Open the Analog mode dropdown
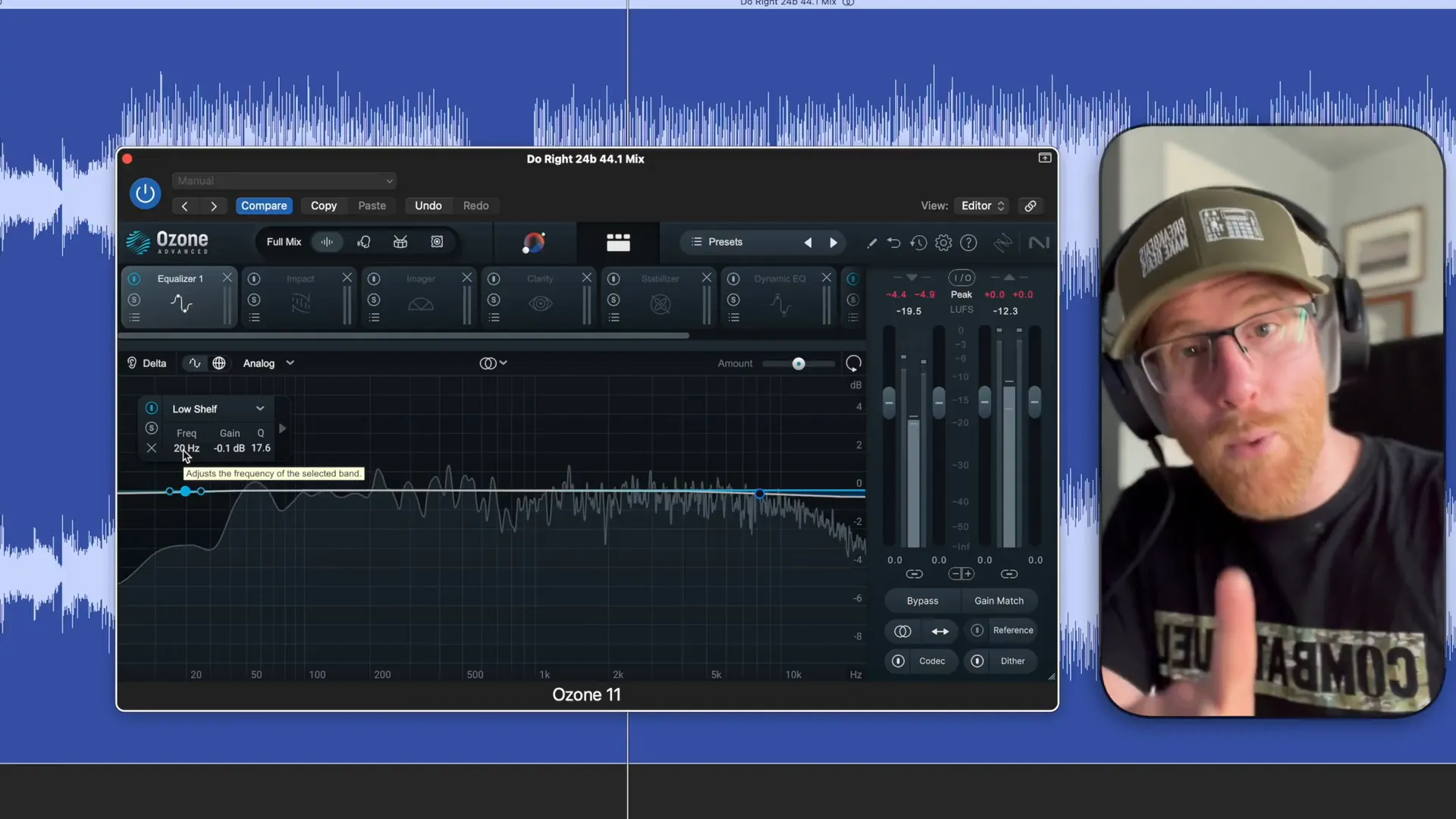Screen dimensions: 1456x819 point(268,363)
